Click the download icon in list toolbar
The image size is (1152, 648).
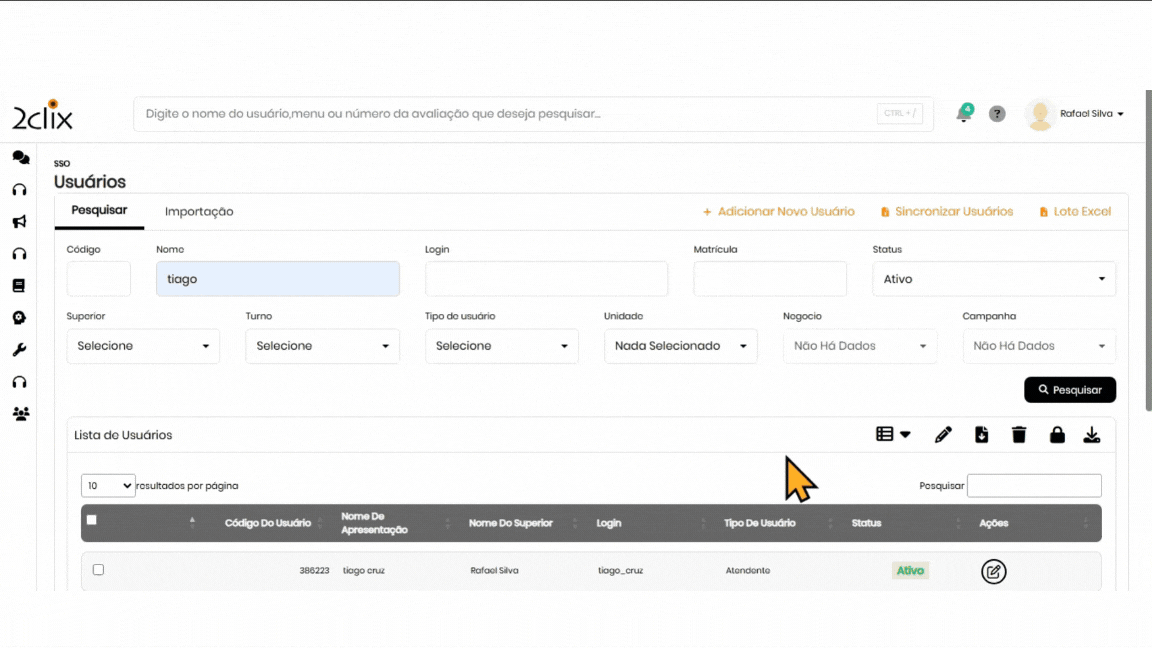click(x=1092, y=435)
